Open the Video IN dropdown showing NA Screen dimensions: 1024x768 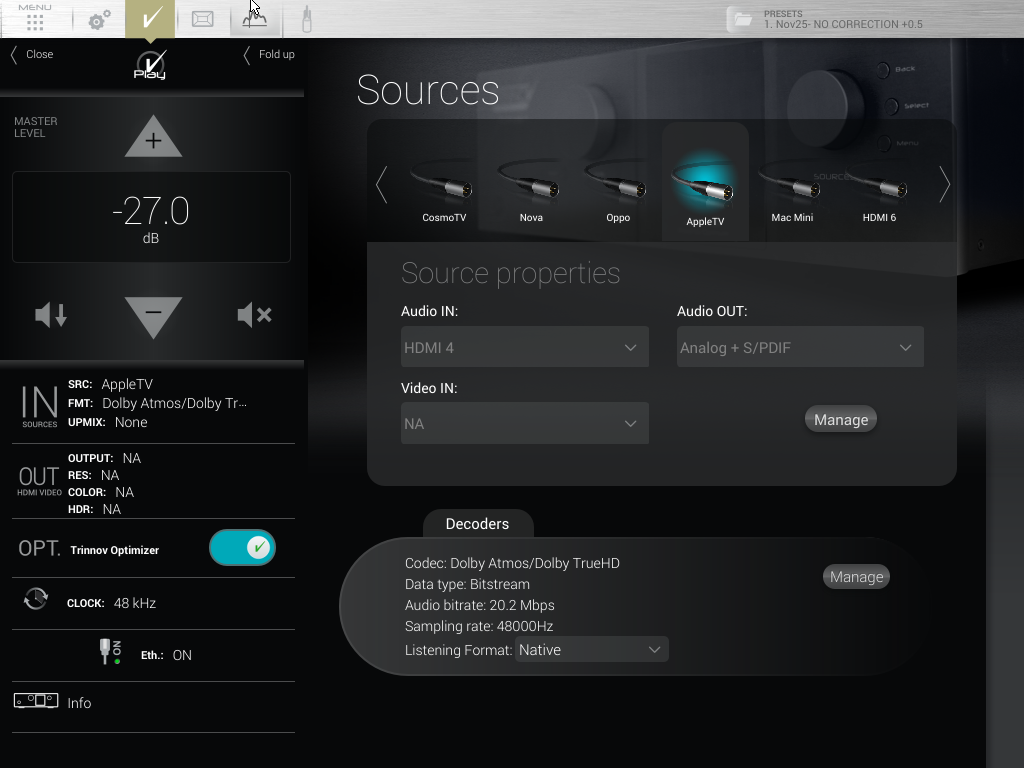point(524,423)
